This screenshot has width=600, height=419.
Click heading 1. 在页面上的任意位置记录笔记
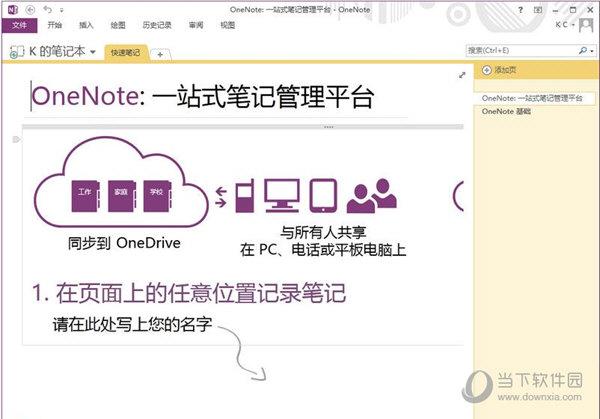pos(189,293)
